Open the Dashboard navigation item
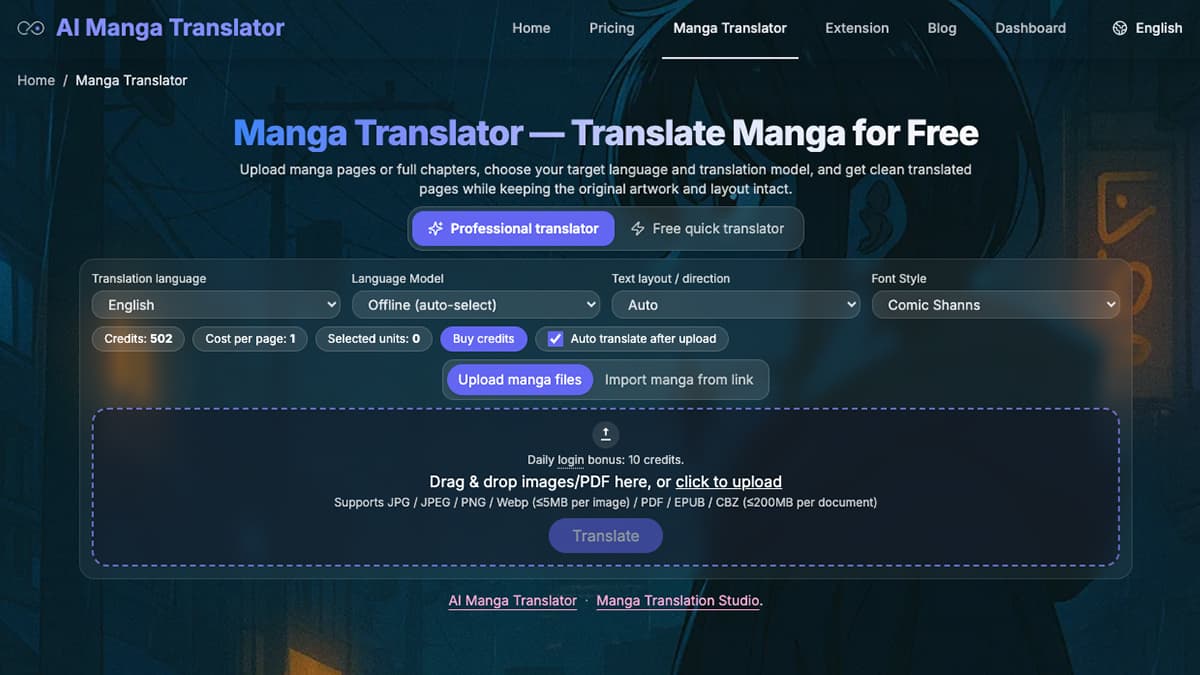1200x675 pixels. [1030, 28]
